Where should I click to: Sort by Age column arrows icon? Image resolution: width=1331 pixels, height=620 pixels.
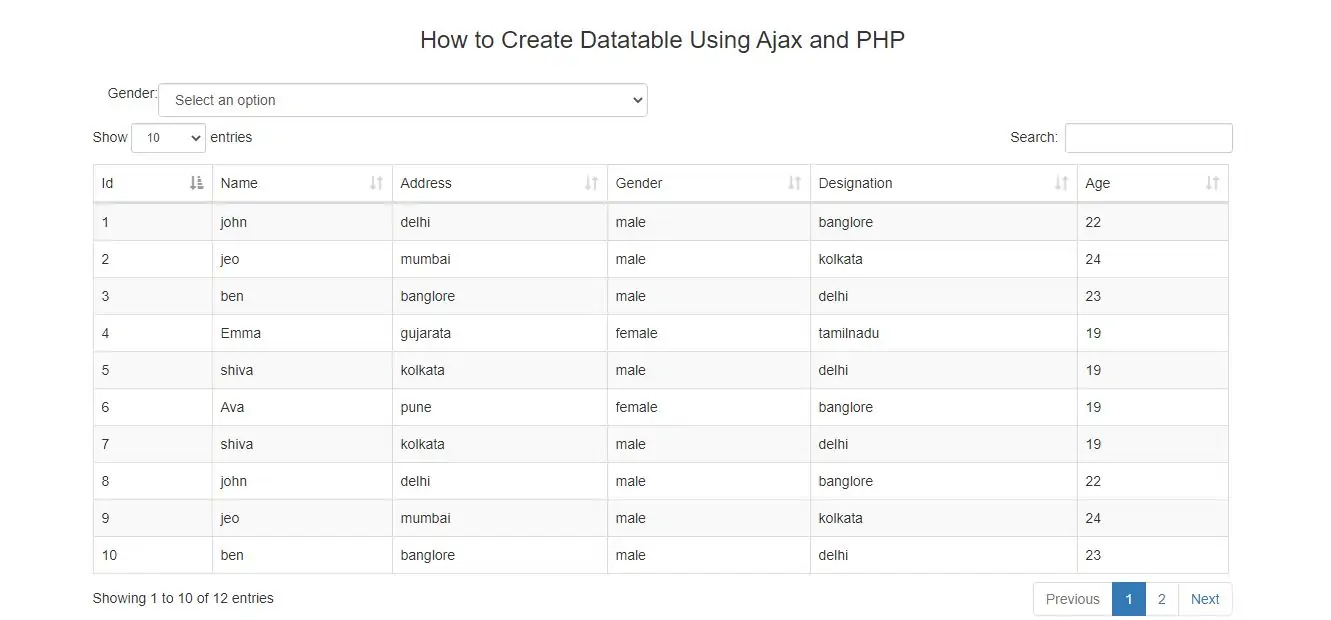(1212, 183)
